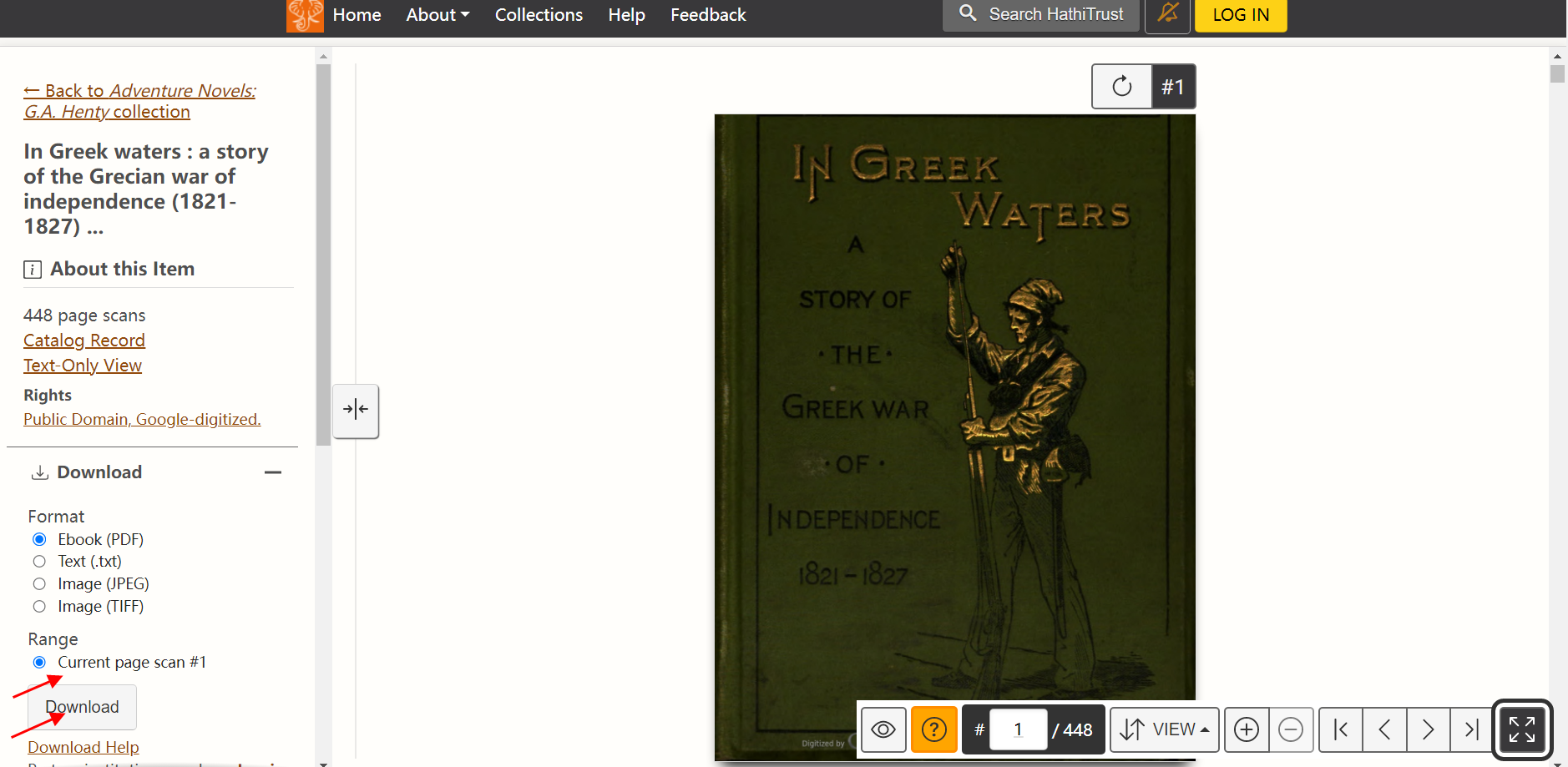
Task: Click the HathiTrust elephant logo
Action: pos(305,15)
